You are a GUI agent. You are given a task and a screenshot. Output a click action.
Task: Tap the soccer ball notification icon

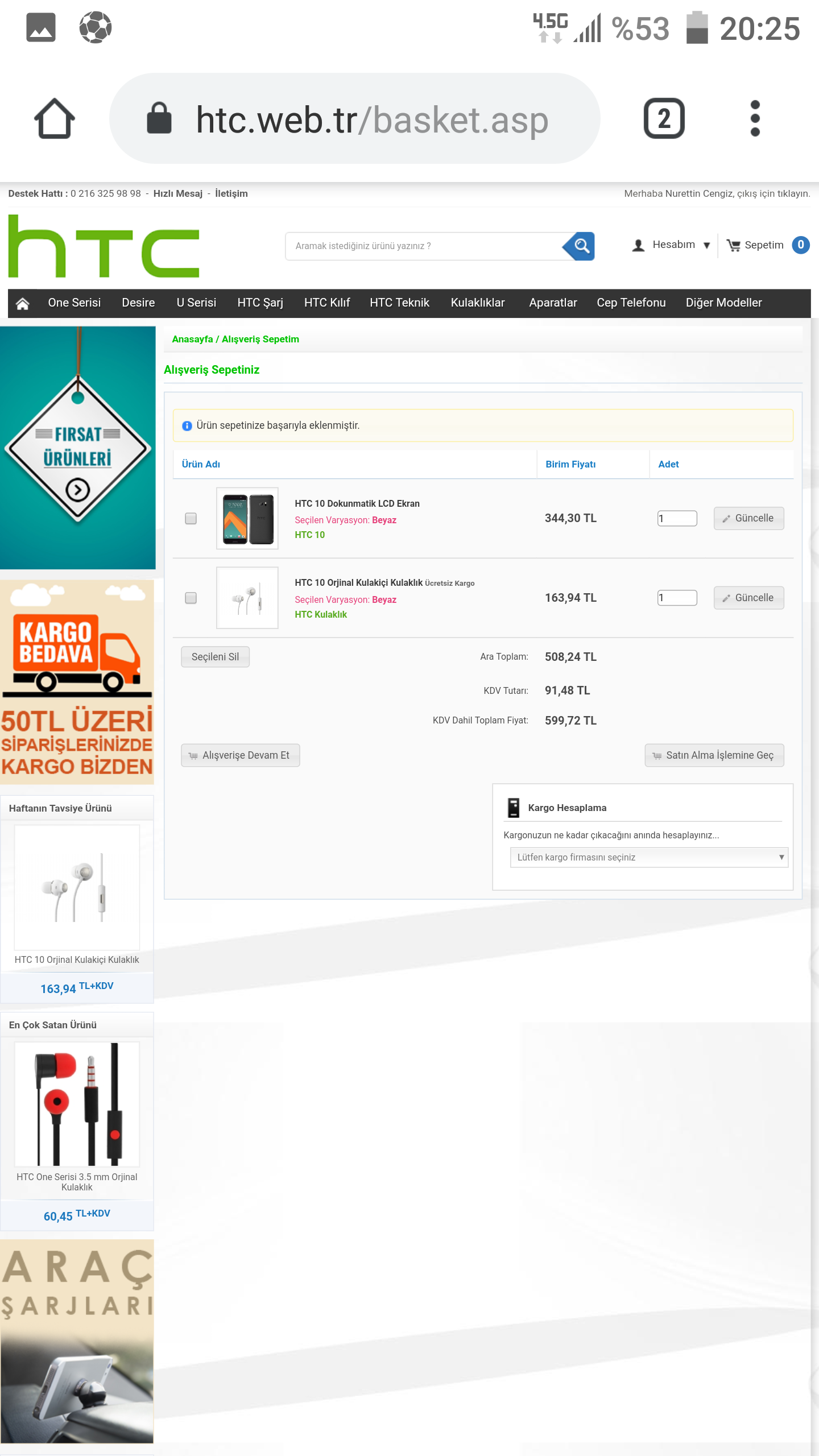tap(95, 27)
